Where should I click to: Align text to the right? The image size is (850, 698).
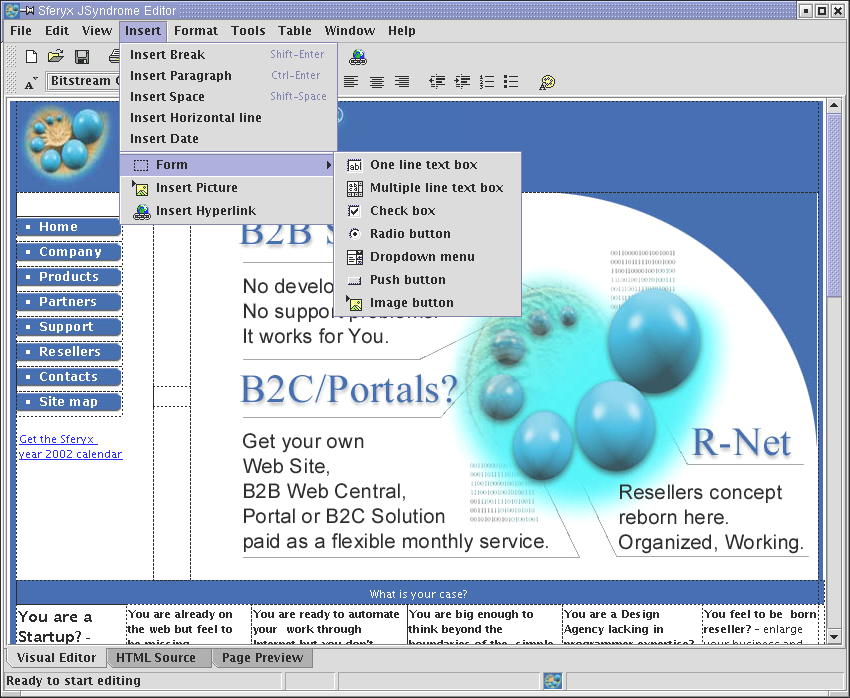402,82
